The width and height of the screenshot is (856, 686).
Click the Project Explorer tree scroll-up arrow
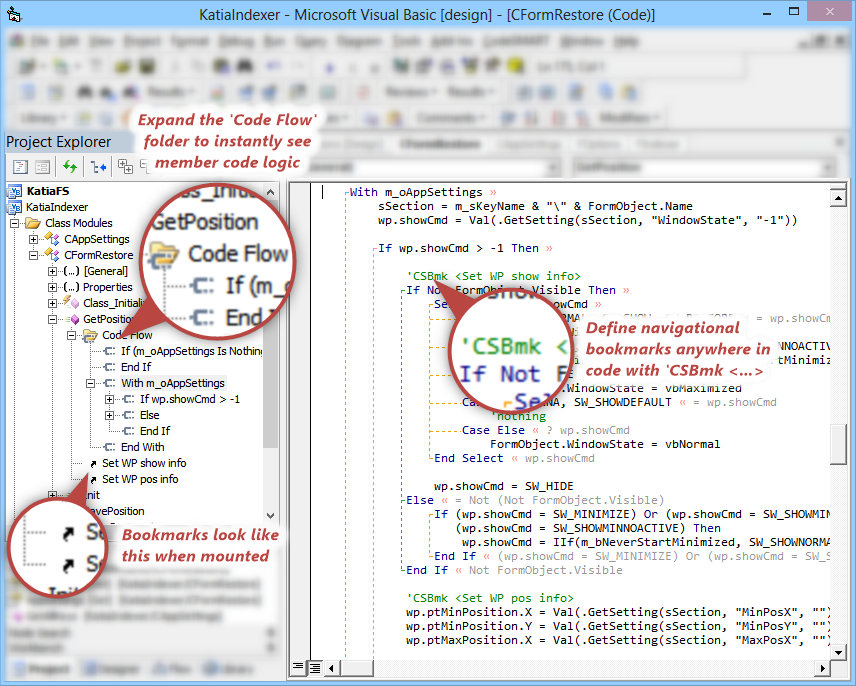click(270, 192)
